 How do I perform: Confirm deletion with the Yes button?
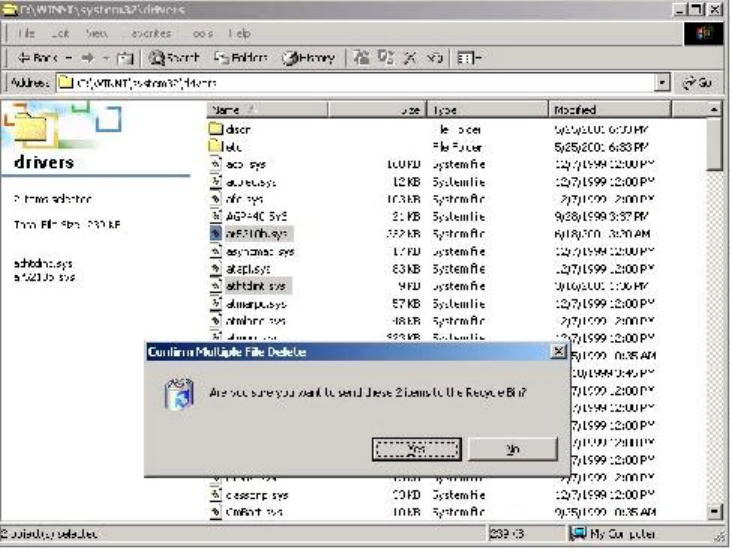(x=416, y=449)
